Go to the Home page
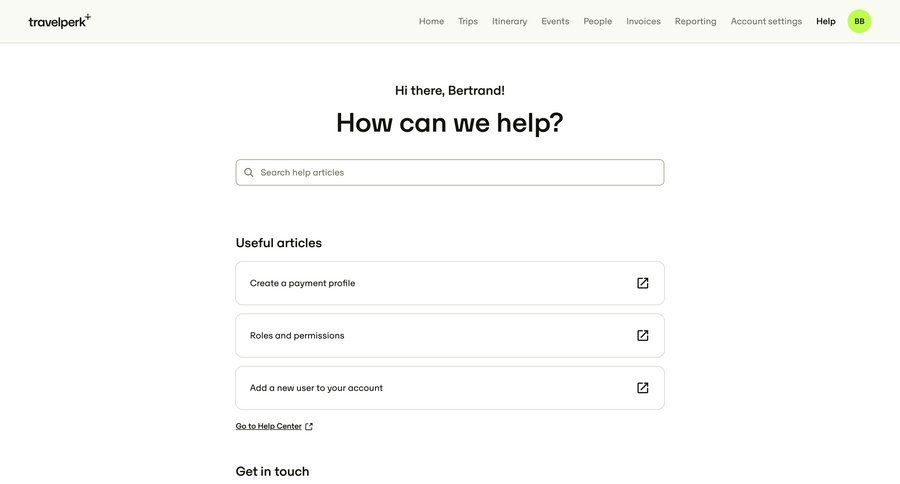Image resolution: width=900 pixels, height=484 pixels. click(431, 21)
